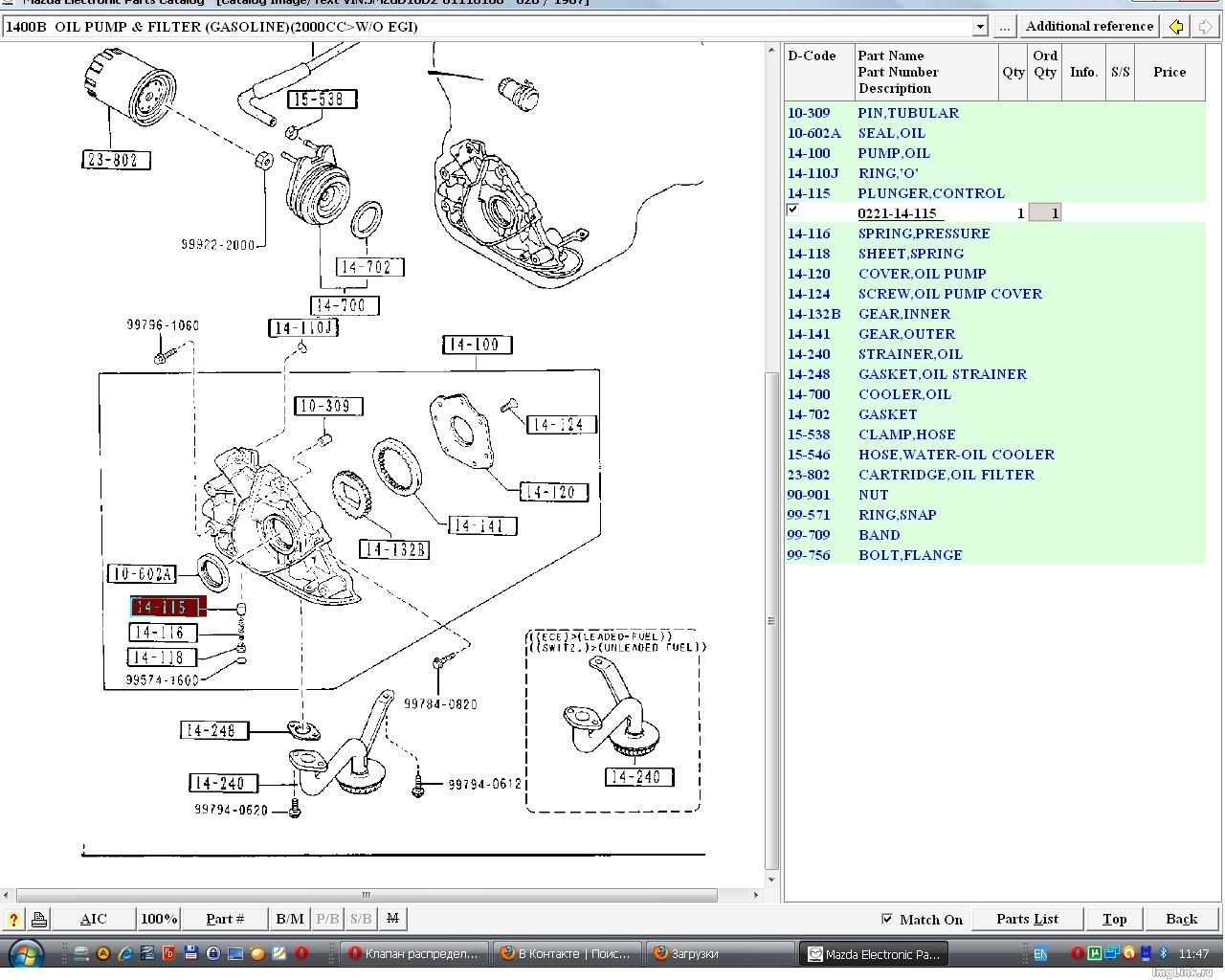Click the 14-248 gasket callout in diagram
This screenshot has width=1225, height=980.
click(x=214, y=730)
